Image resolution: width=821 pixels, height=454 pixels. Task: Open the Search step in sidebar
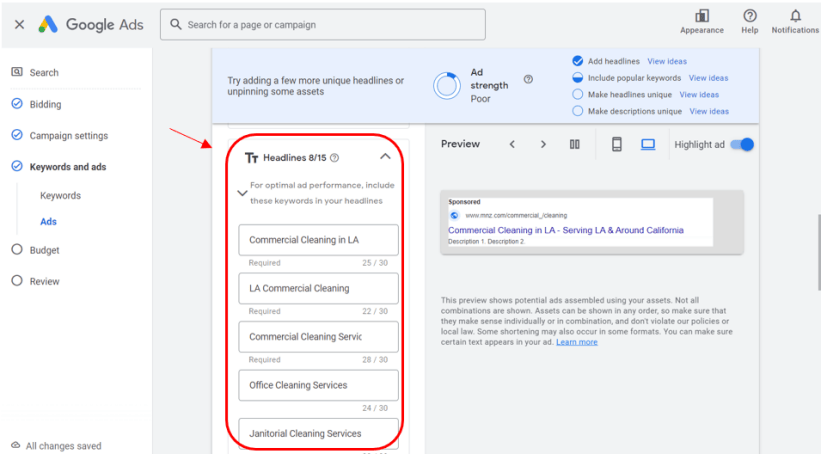point(44,73)
